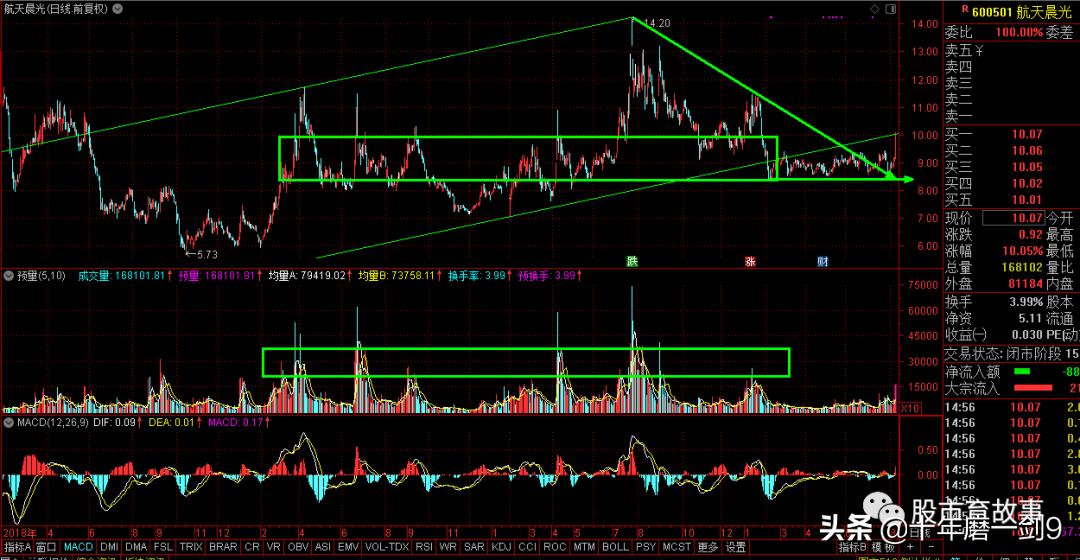
Task: Click the X10 volume scale label
Action: click(910, 408)
